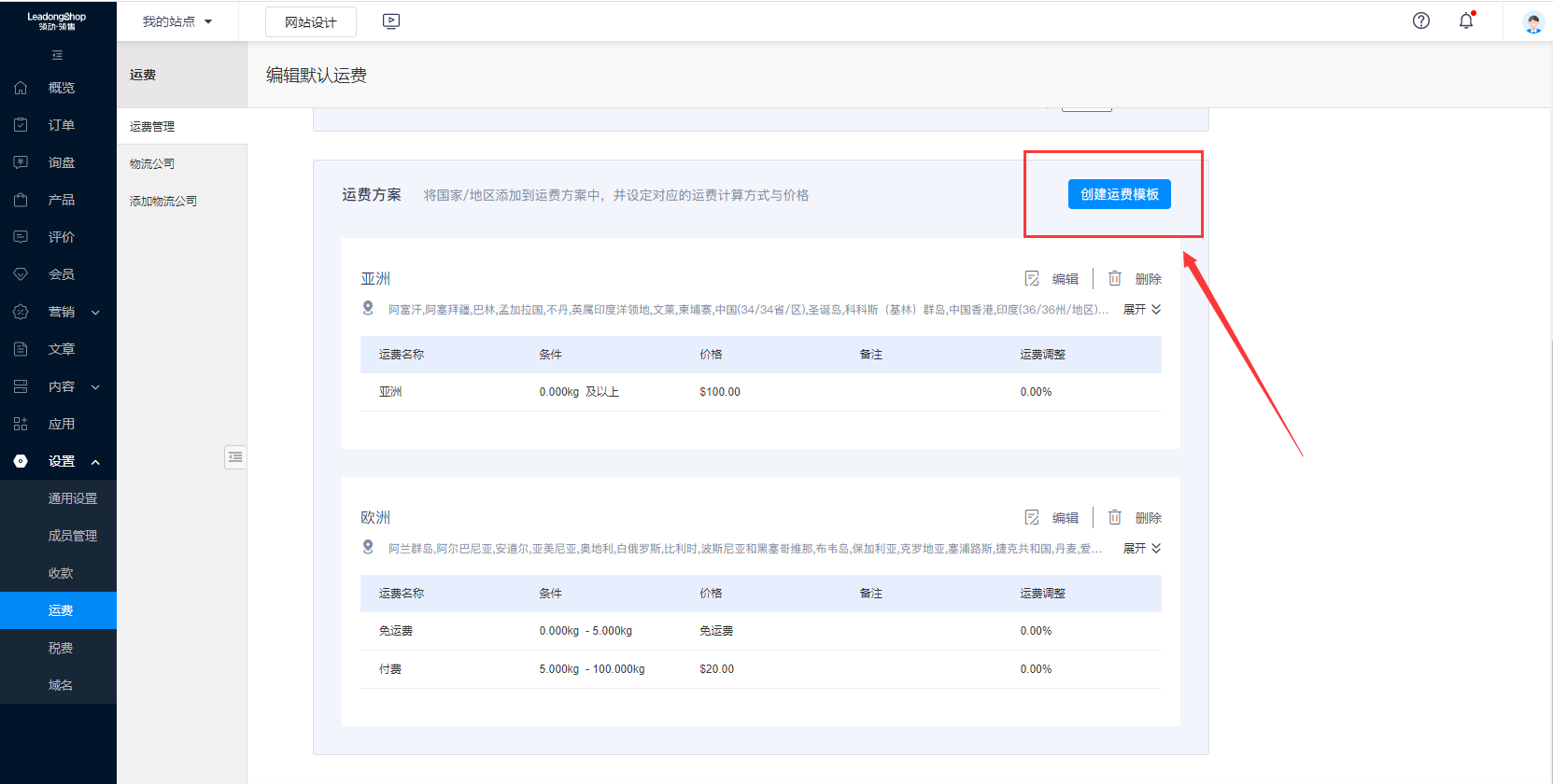This screenshot has height=784, width=1553.
Task: Open the 我的站点 dropdown
Action: 176,21
